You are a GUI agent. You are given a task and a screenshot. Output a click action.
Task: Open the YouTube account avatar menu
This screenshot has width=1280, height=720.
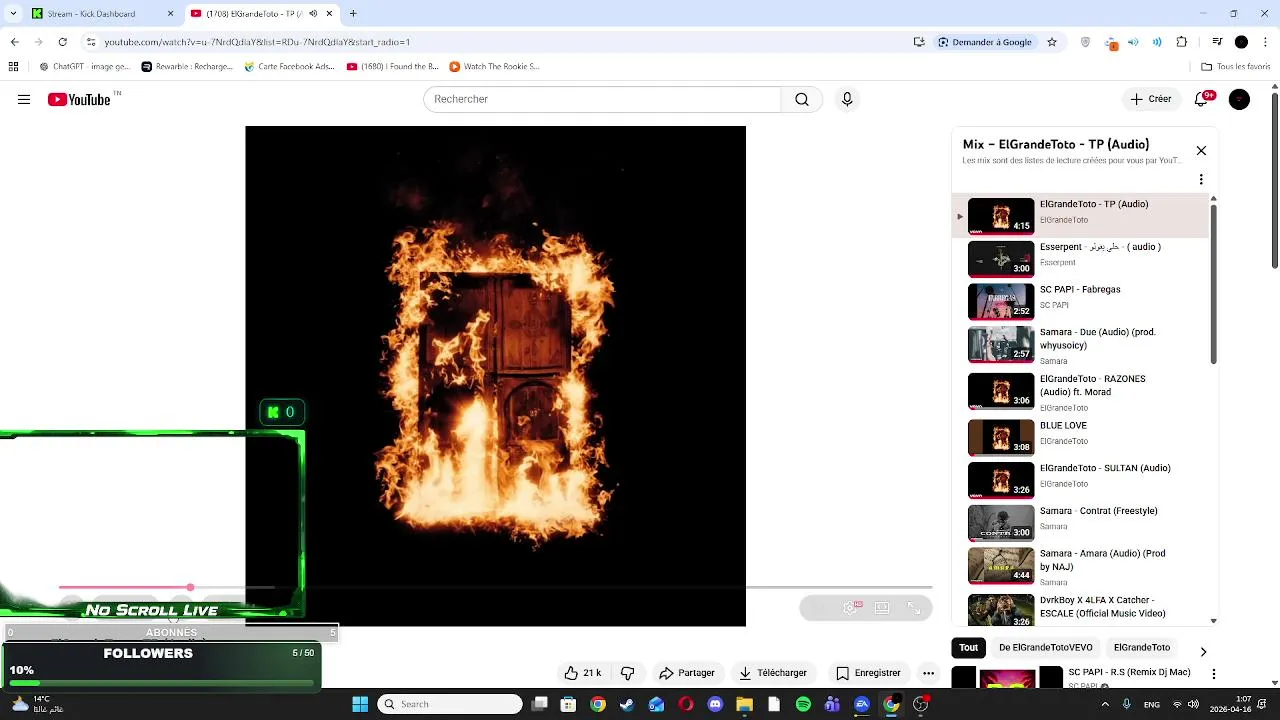[x=1239, y=99]
